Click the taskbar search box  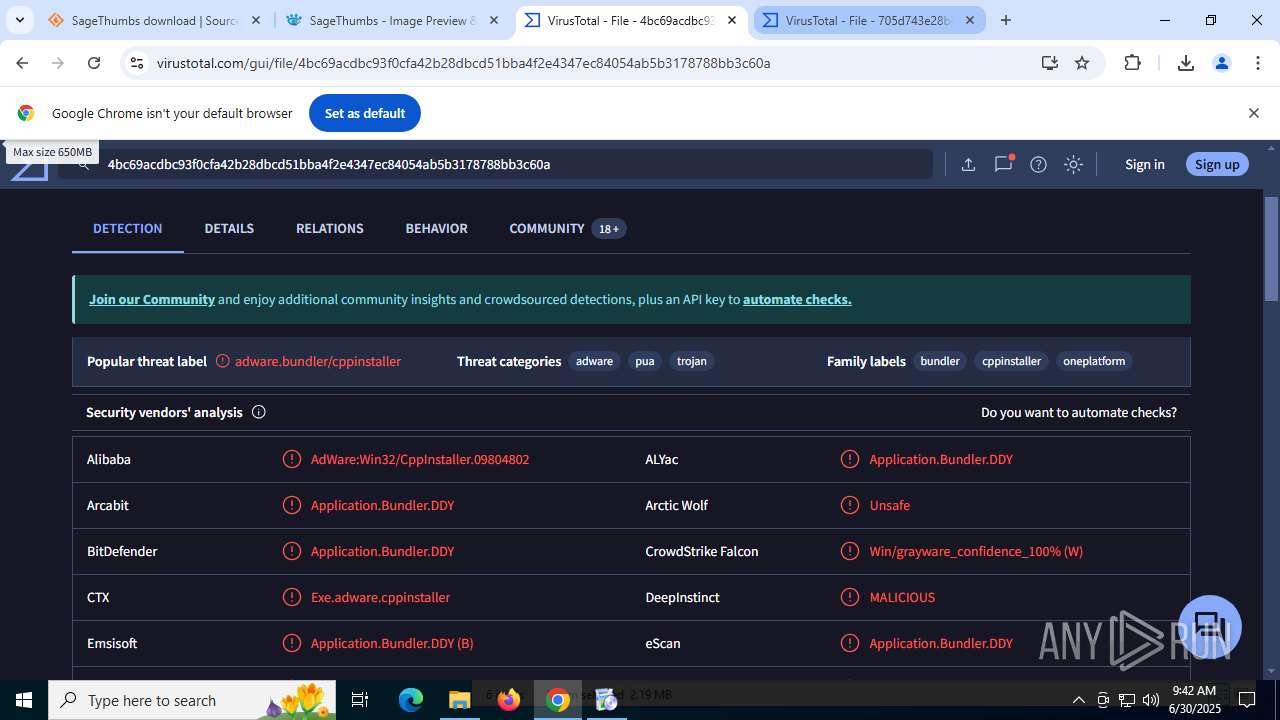click(193, 700)
